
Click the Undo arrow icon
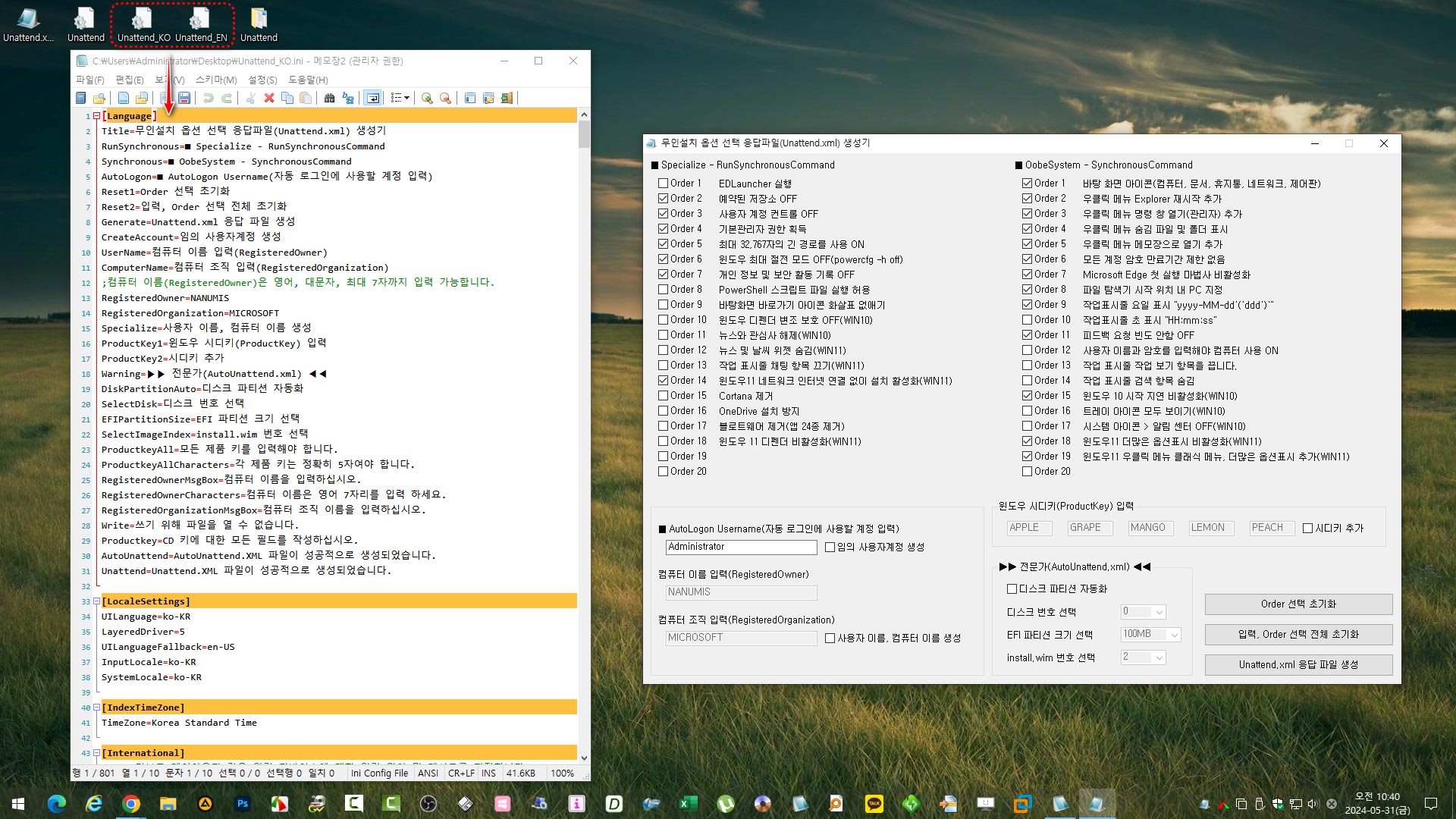coord(208,98)
